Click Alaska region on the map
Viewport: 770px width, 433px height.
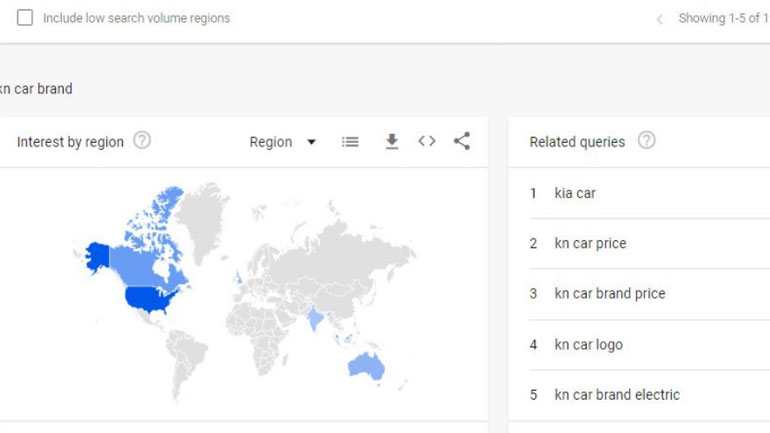point(98,256)
